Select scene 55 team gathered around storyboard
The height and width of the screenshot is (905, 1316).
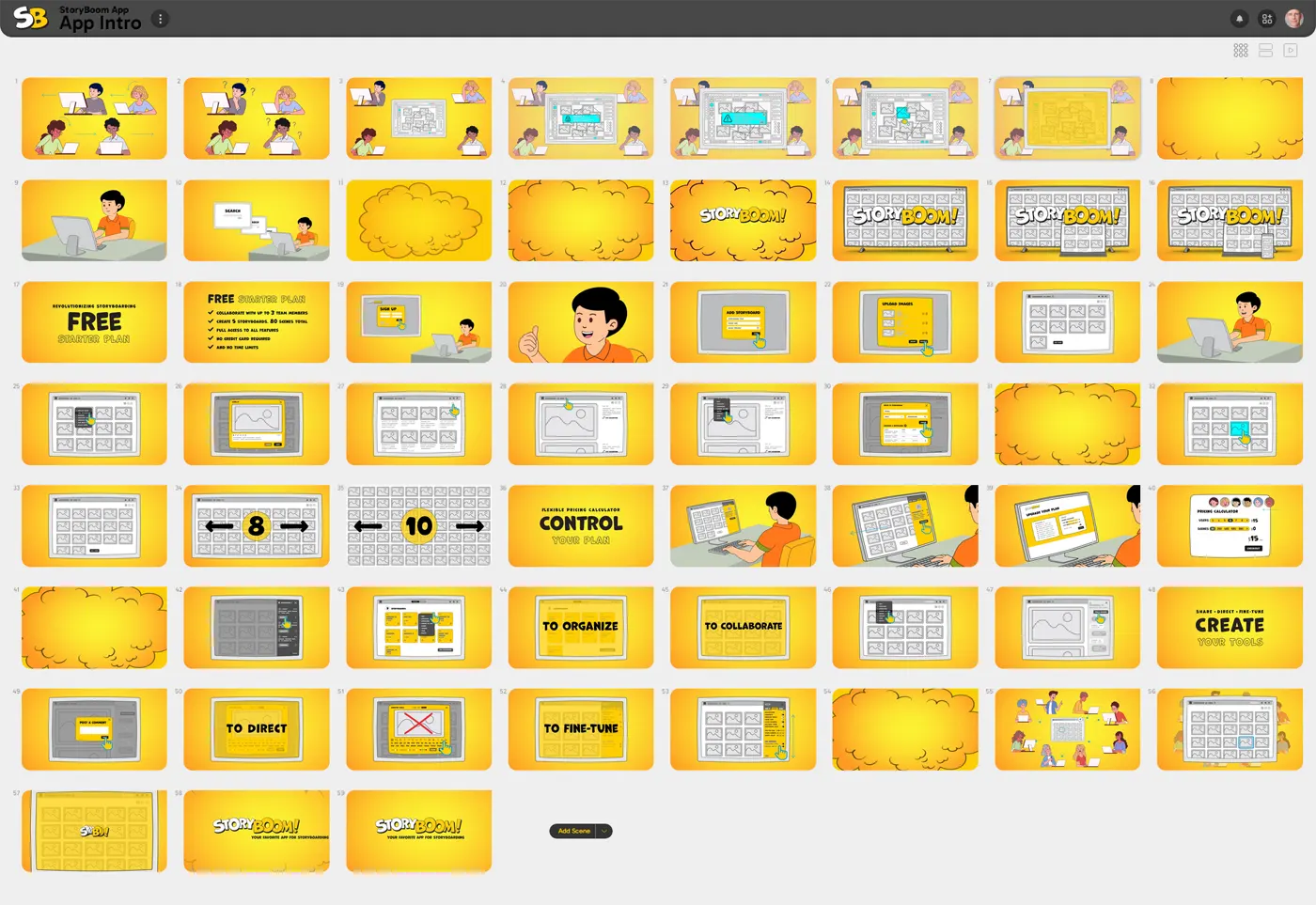pos(1068,728)
